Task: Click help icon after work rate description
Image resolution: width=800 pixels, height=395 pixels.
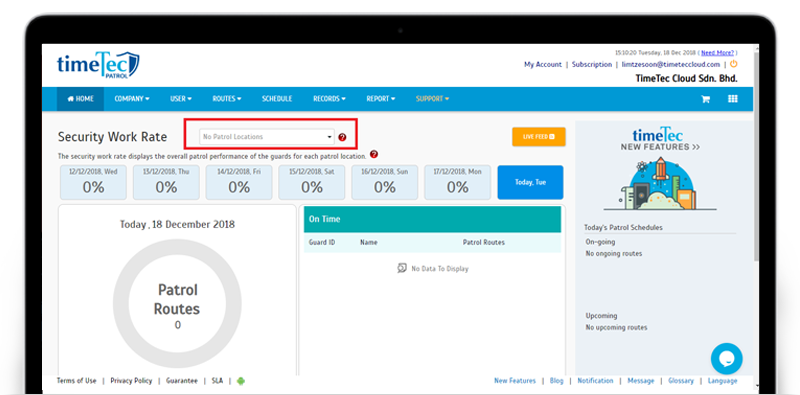Action: pos(374,154)
